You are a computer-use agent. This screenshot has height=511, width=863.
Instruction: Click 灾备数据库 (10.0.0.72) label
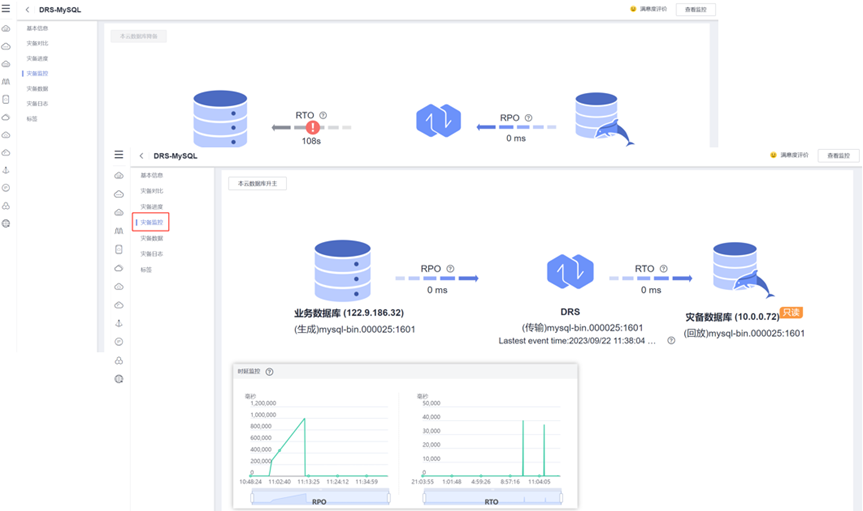[732, 317]
